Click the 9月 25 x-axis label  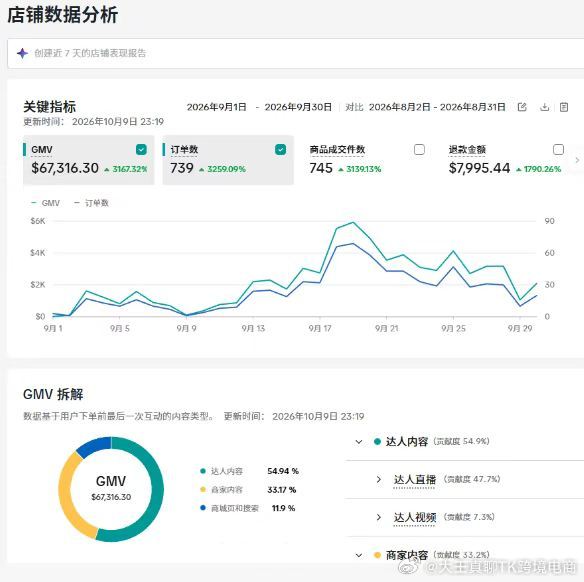click(x=453, y=328)
